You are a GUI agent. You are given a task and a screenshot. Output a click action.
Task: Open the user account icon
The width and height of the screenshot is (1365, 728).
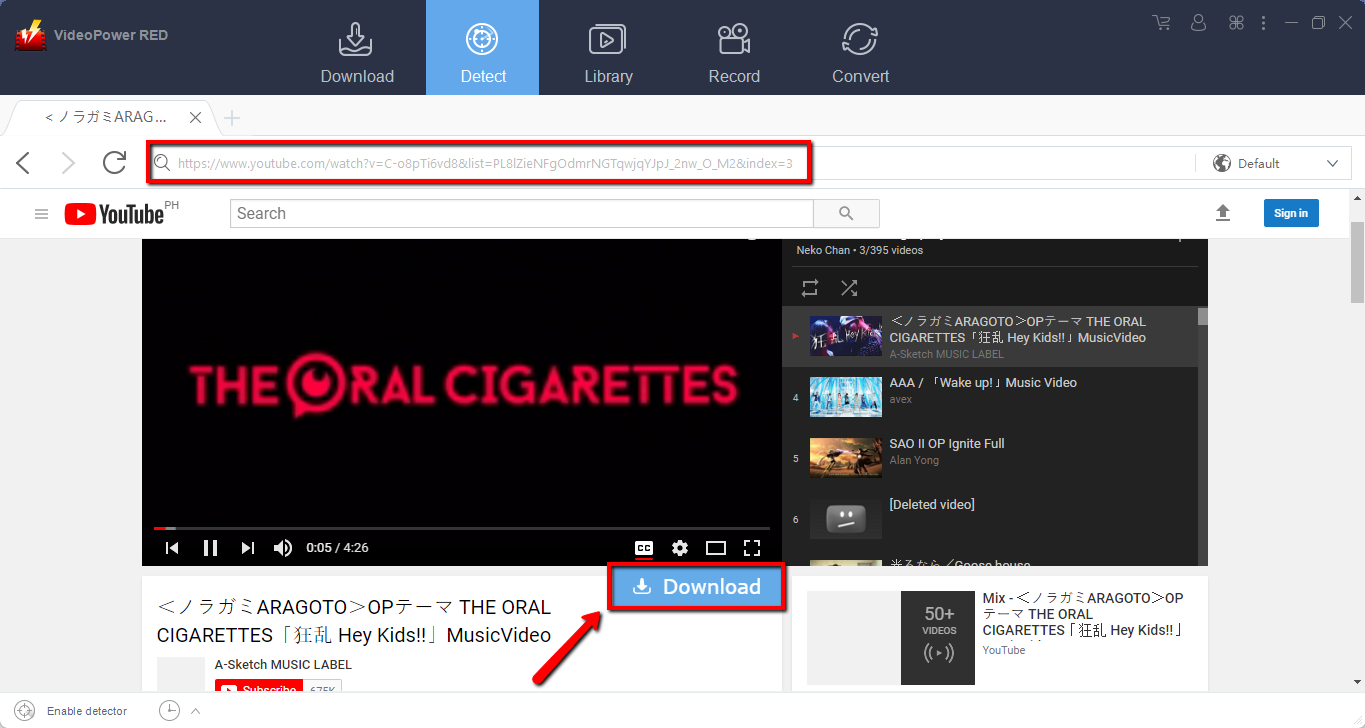tap(1198, 22)
